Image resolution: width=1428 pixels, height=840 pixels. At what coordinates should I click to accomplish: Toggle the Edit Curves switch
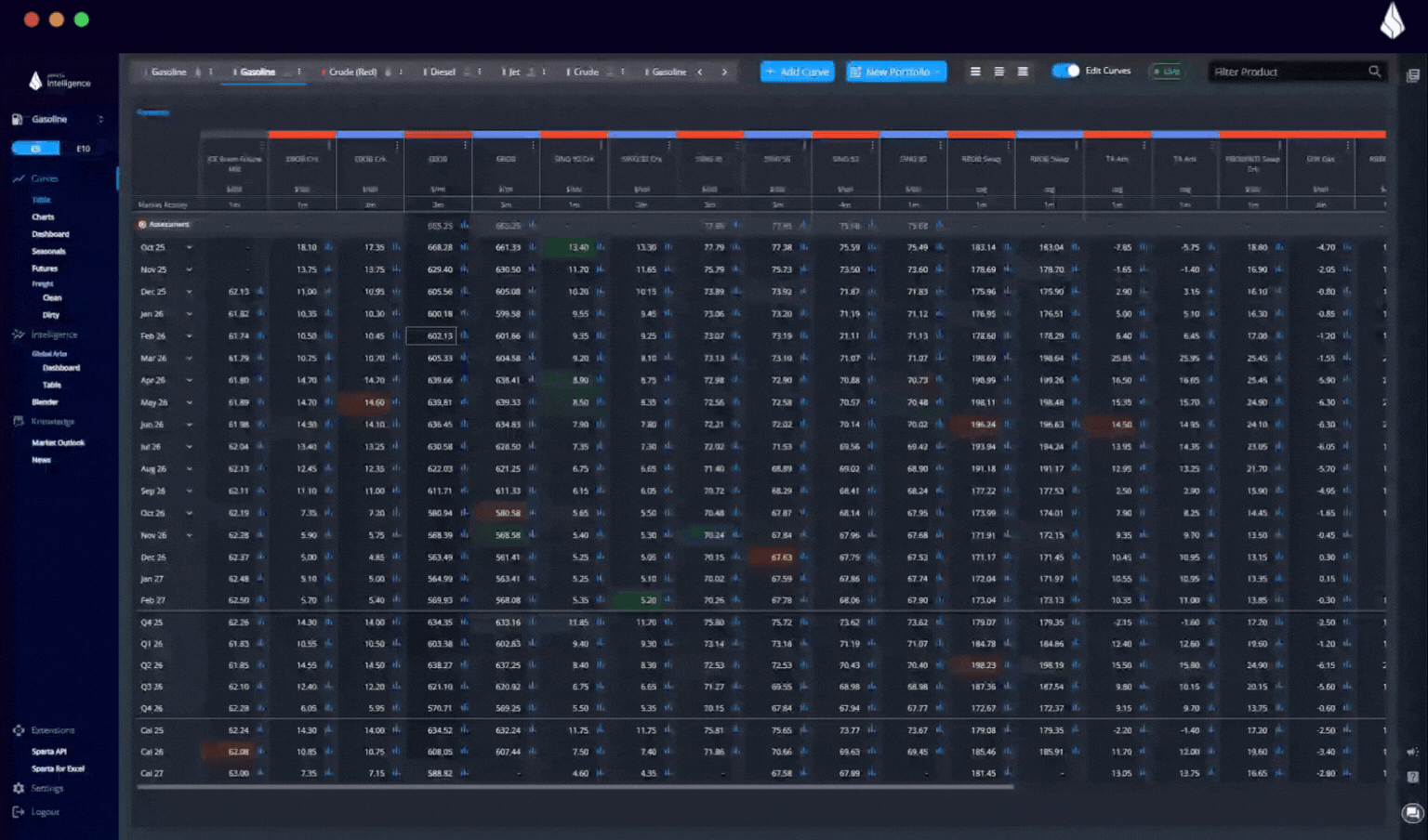pyautogui.click(x=1065, y=72)
